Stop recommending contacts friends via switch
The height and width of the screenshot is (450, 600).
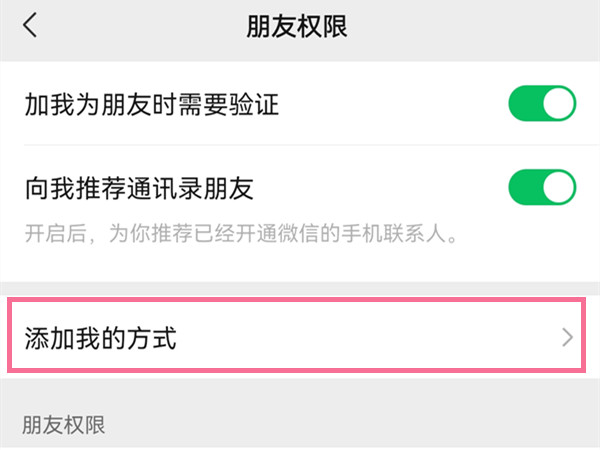542,187
